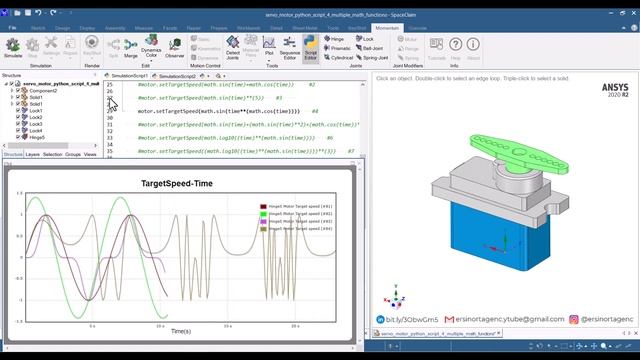This screenshot has width=640, height=360.
Task: Click the green #02 legend swatch
Action: pos(263,214)
